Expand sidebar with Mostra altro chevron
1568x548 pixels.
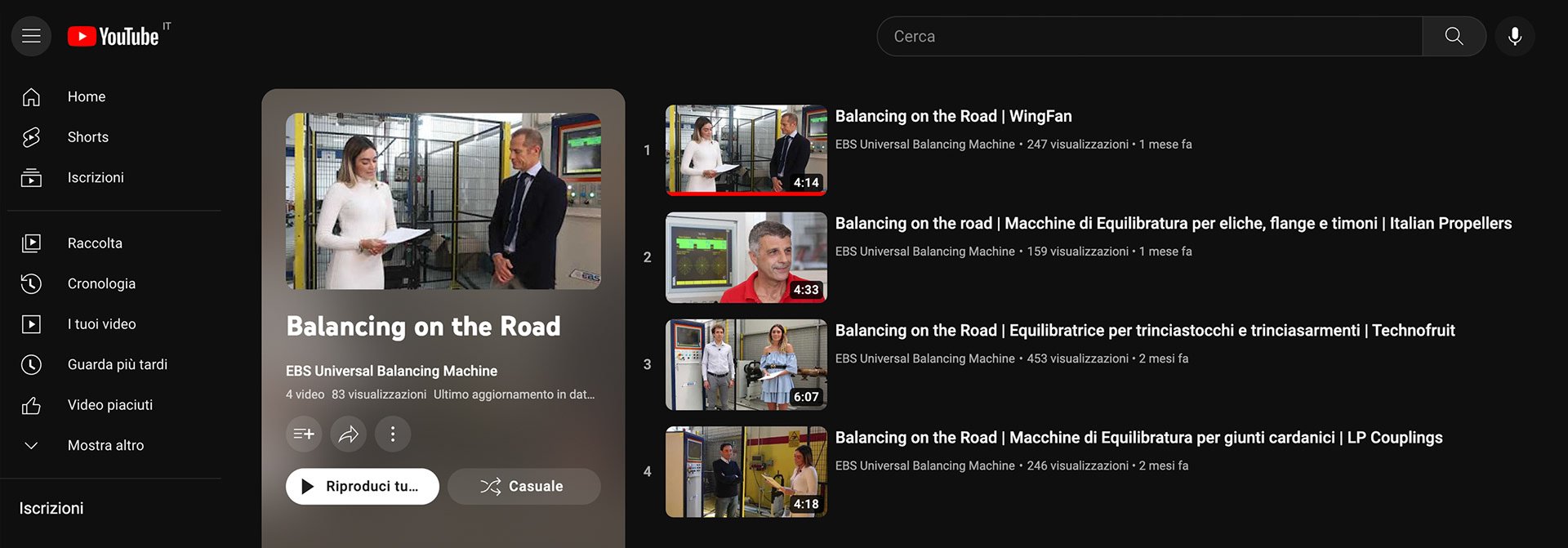click(x=31, y=445)
